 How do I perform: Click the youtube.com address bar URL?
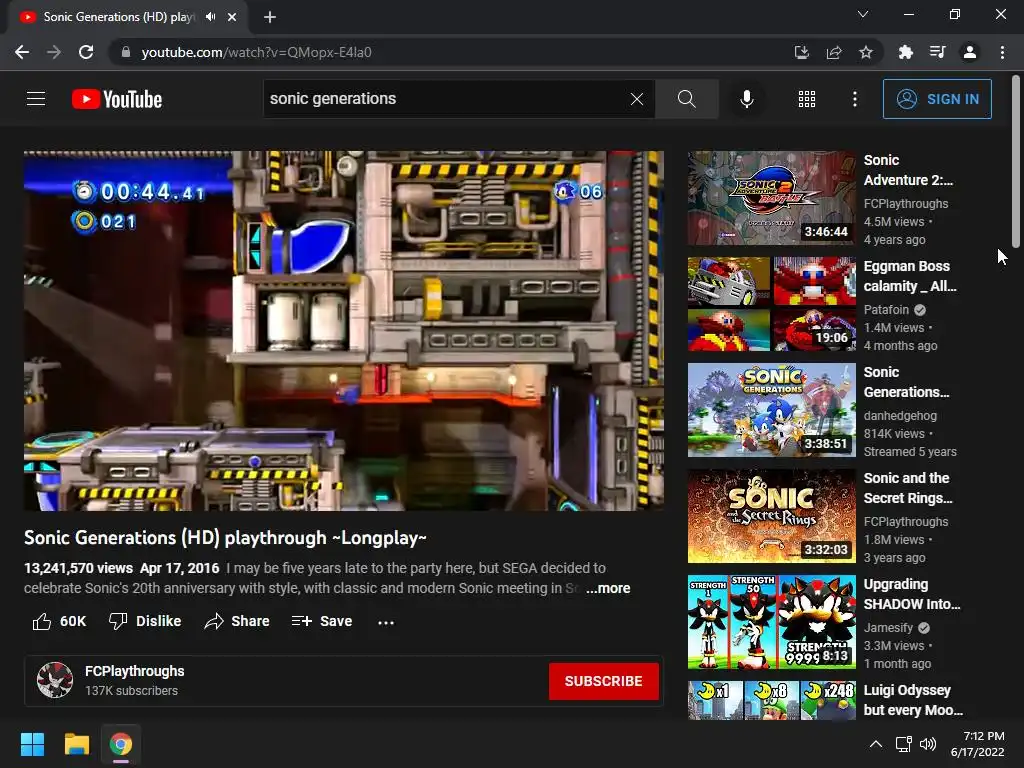(256, 52)
